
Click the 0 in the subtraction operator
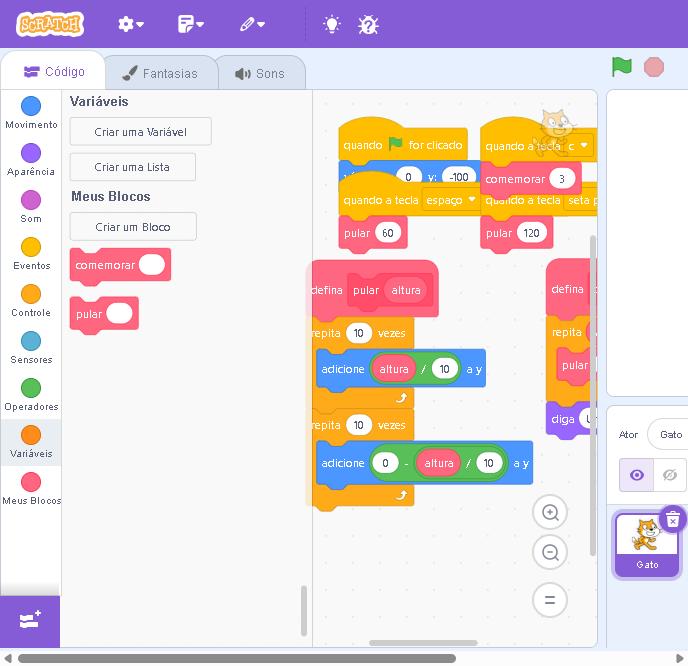[385, 463]
